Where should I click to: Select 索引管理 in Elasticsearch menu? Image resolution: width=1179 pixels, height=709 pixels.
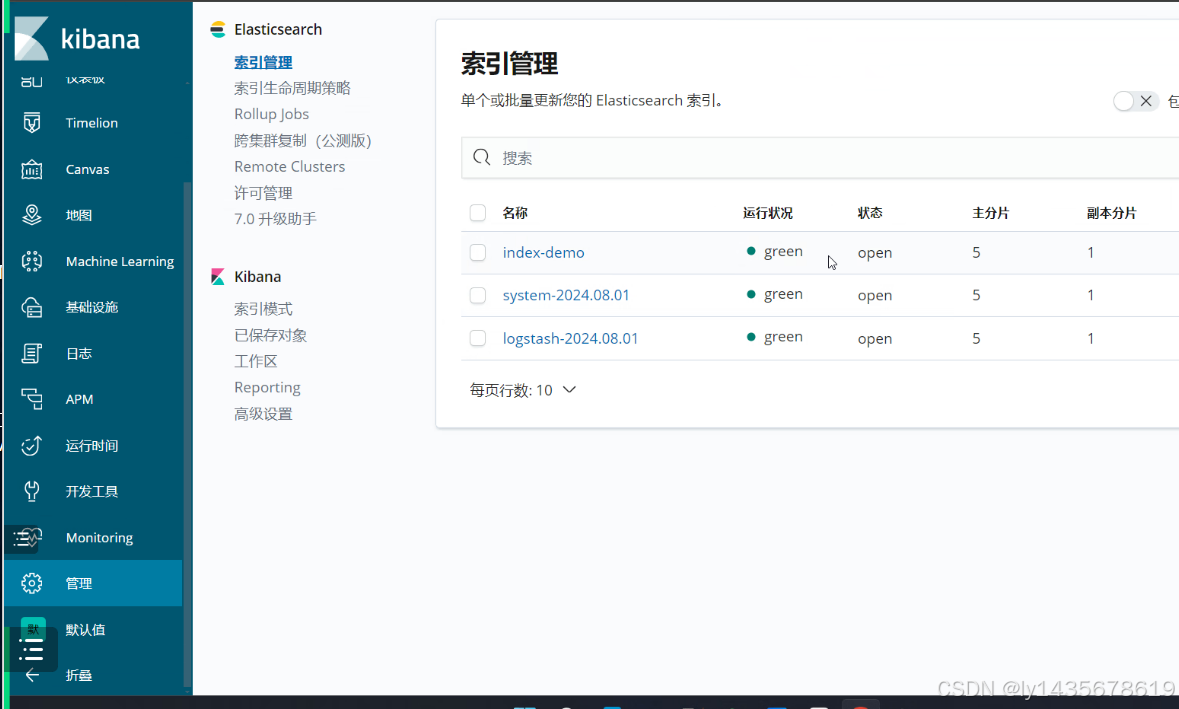coord(263,62)
